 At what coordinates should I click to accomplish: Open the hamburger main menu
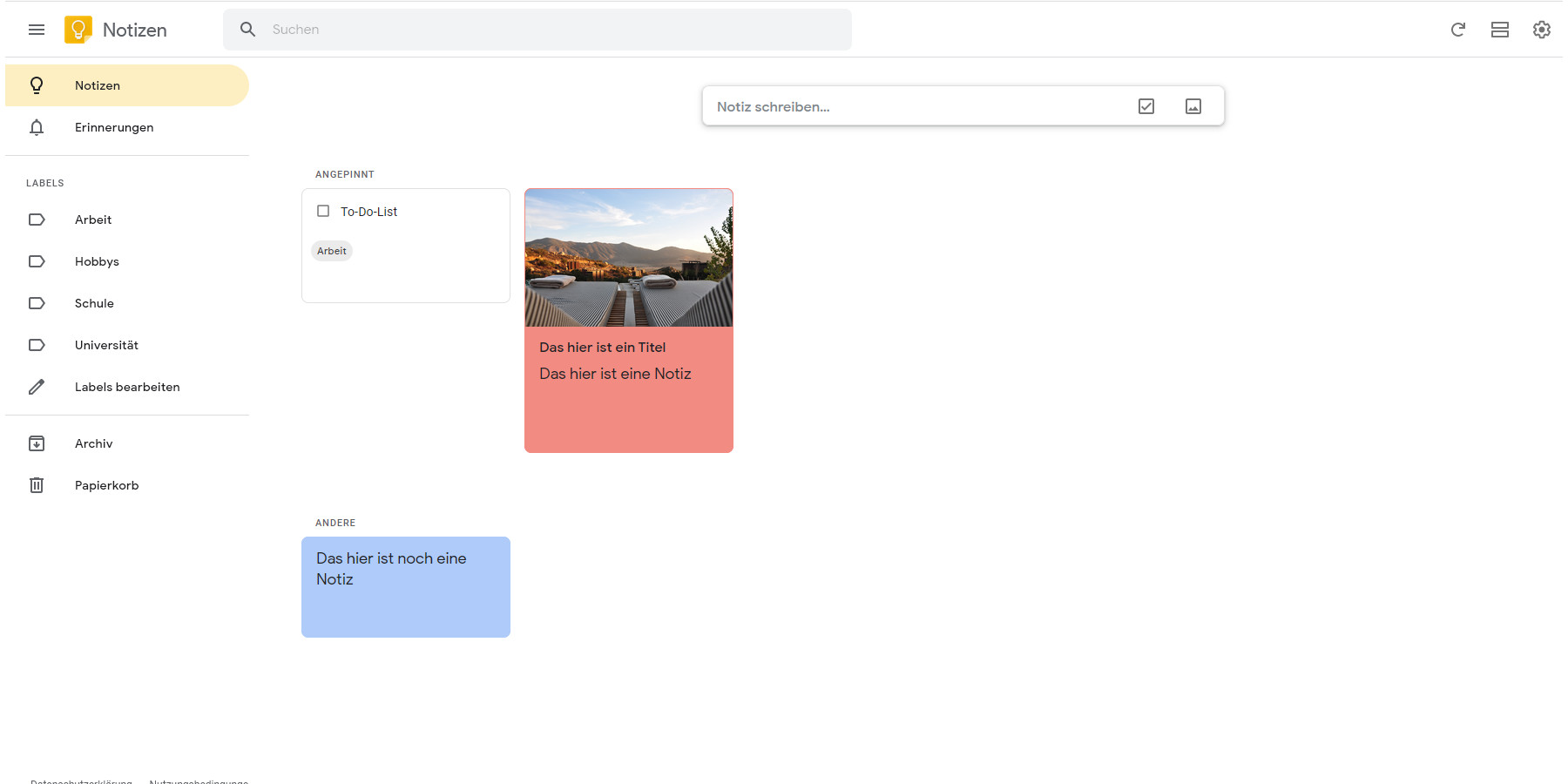[x=37, y=30]
